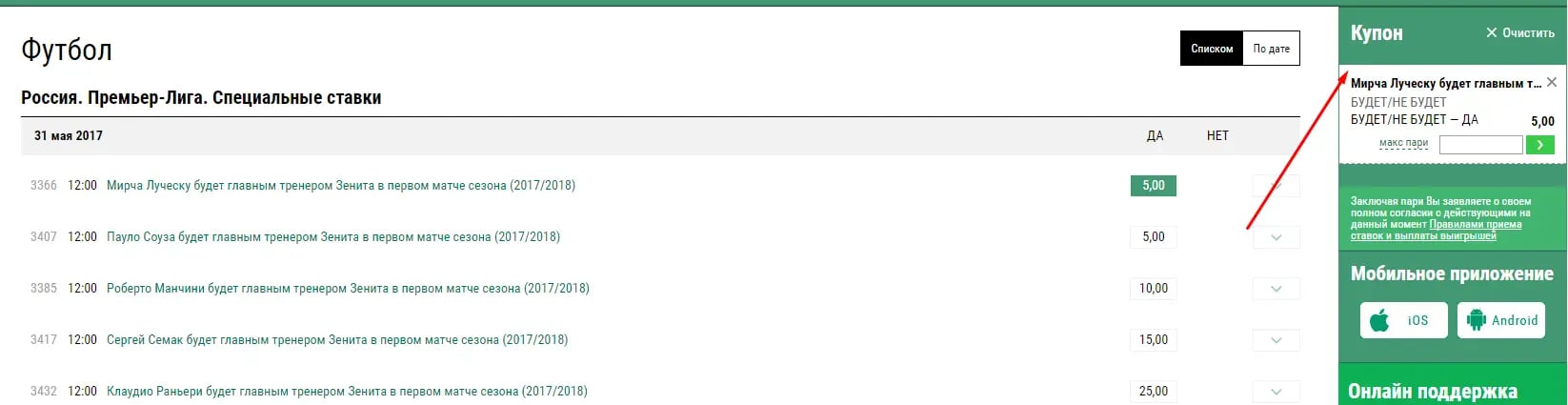Expand the Роберто Манчини bet row options
Image resolution: width=1568 pixels, height=405 pixels.
coord(1277,289)
